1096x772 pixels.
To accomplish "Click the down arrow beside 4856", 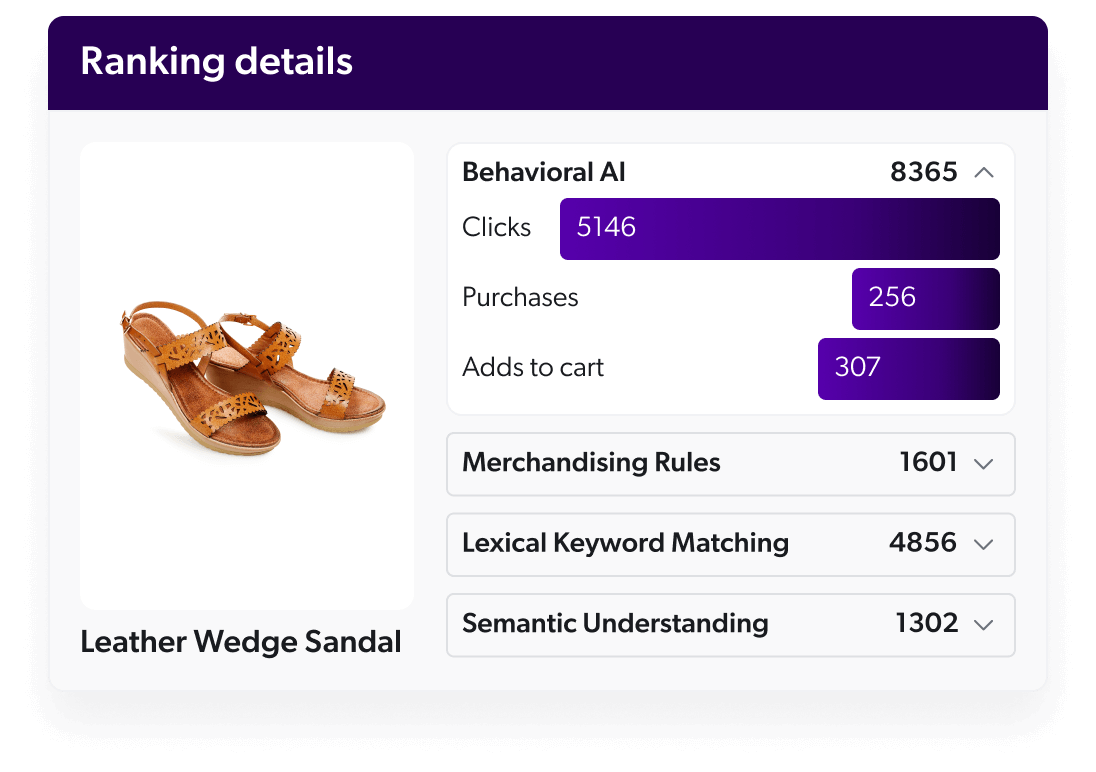I will pos(983,544).
